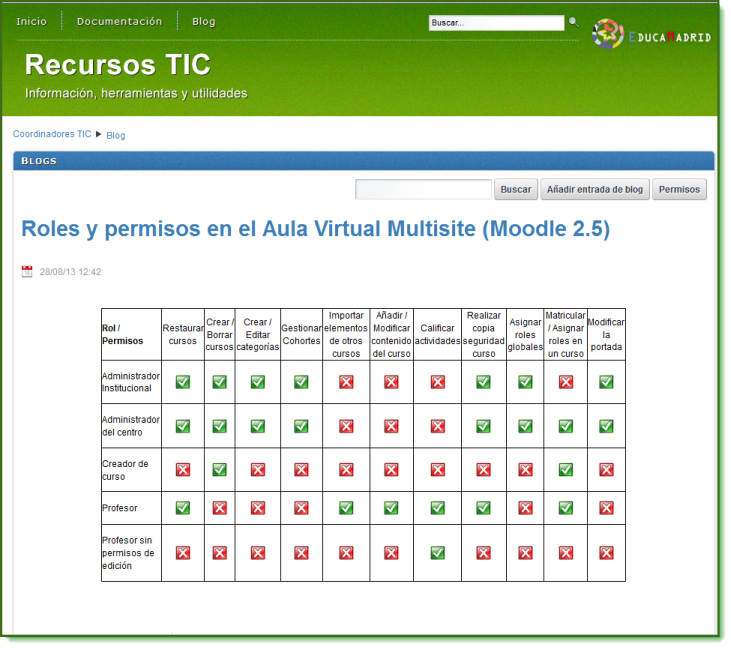Go to the Blog menu item in the top bar
Viewport: 731px width, 648px height.
click(203, 21)
